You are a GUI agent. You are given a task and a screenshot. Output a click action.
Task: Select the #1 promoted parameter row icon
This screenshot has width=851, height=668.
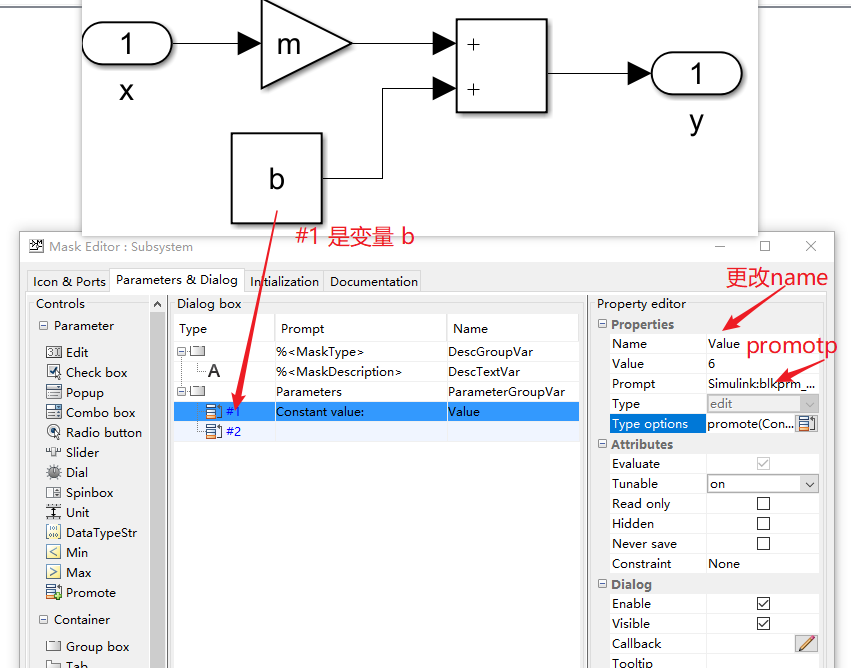click(214, 412)
